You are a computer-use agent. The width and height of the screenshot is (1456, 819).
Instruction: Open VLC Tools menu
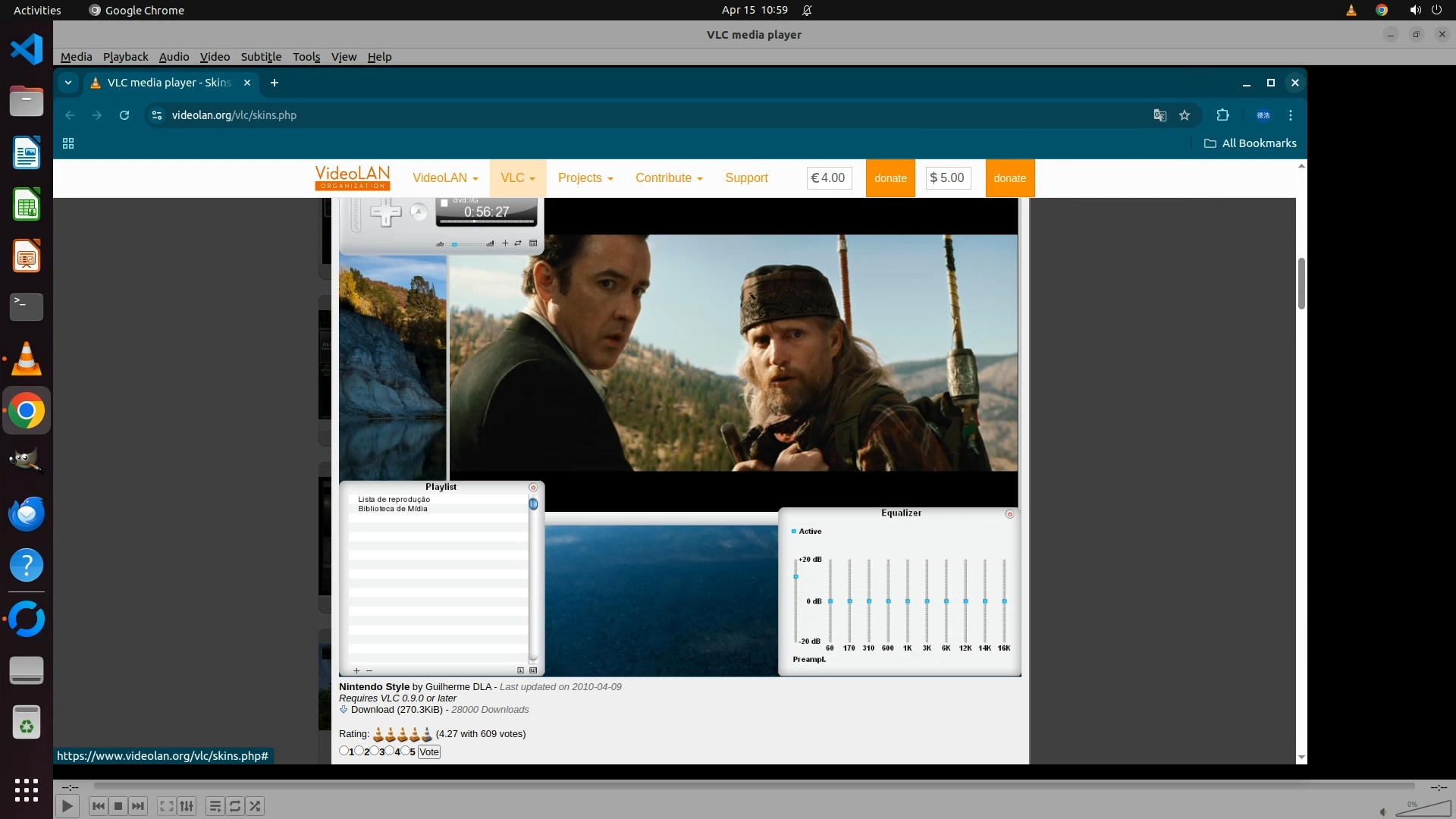click(x=306, y=57)
